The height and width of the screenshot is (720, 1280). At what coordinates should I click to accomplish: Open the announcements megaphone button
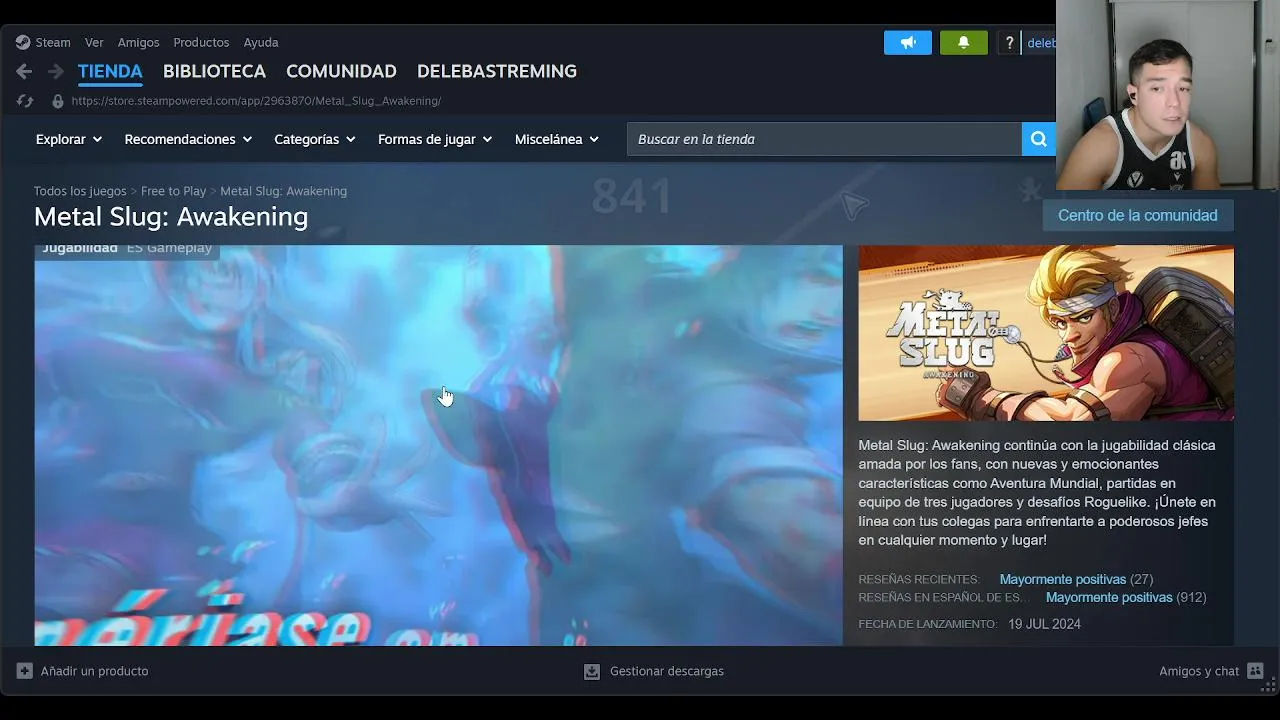[908, 43]
